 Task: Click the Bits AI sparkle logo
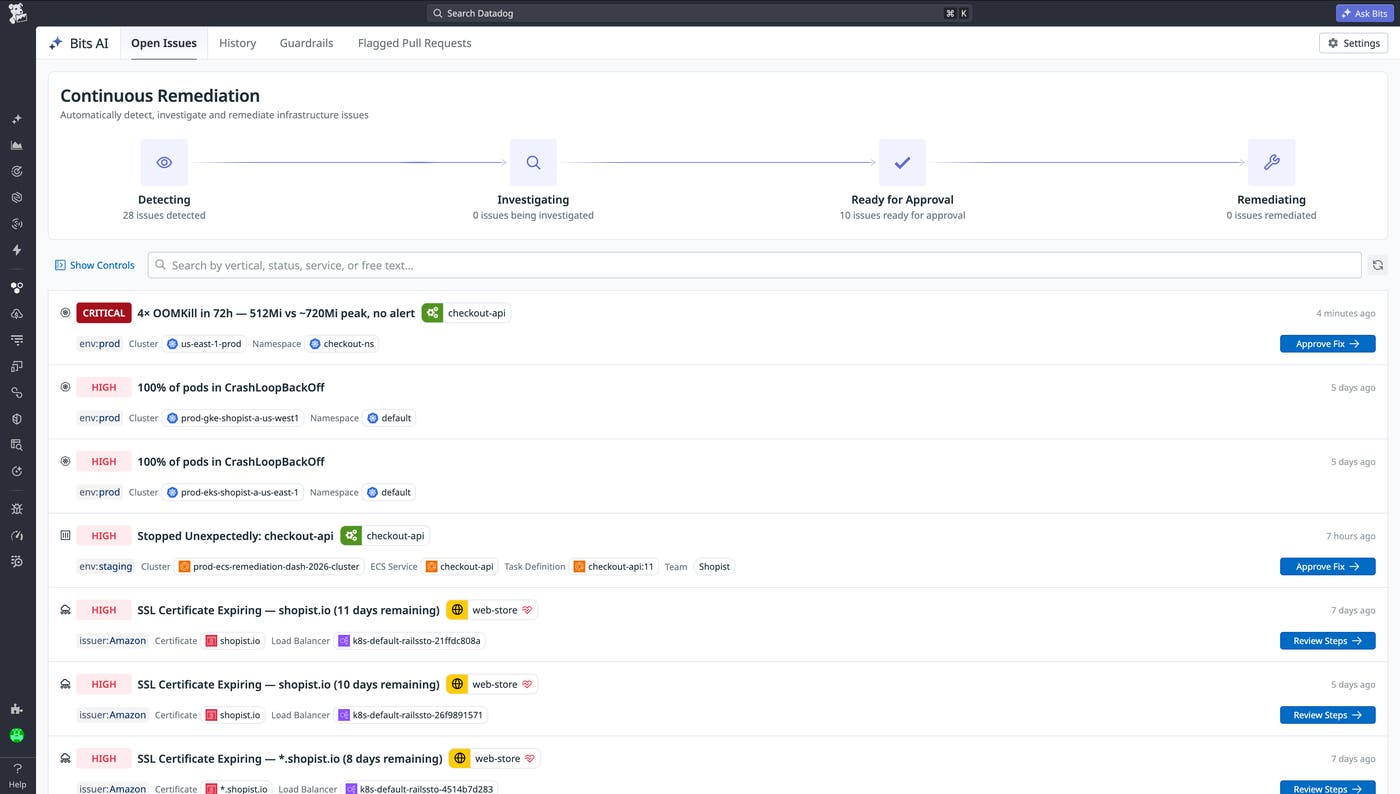(x=56, y=43)
